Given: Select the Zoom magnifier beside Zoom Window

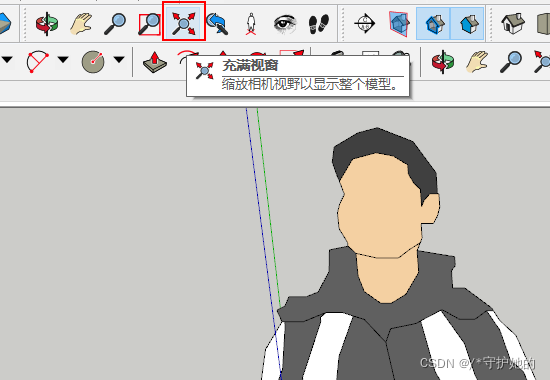Looking at the screenshot, I should coord(115,24).
